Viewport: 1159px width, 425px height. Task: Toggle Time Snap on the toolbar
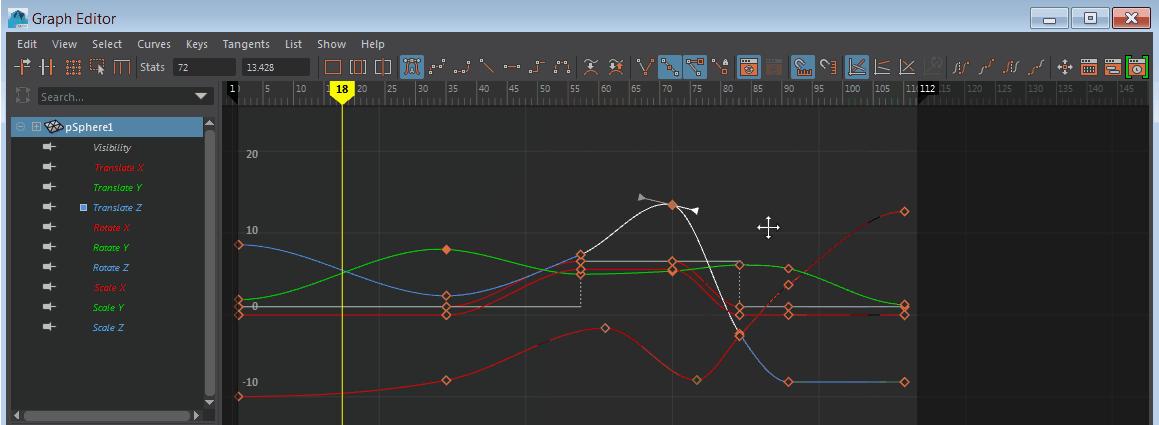pos(803,68)
